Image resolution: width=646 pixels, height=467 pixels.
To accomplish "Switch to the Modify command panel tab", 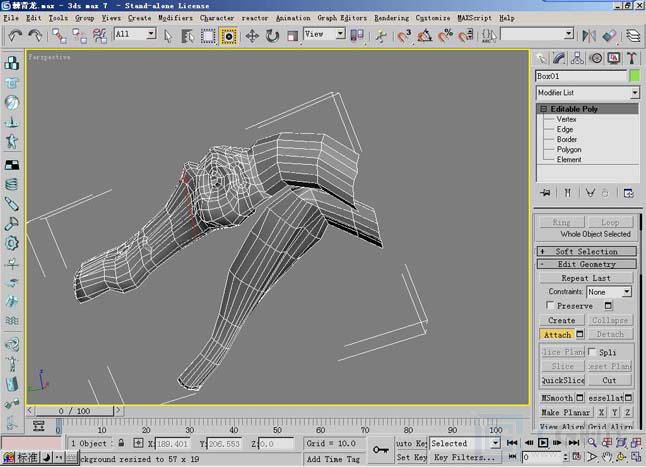I will coord(559,58).
